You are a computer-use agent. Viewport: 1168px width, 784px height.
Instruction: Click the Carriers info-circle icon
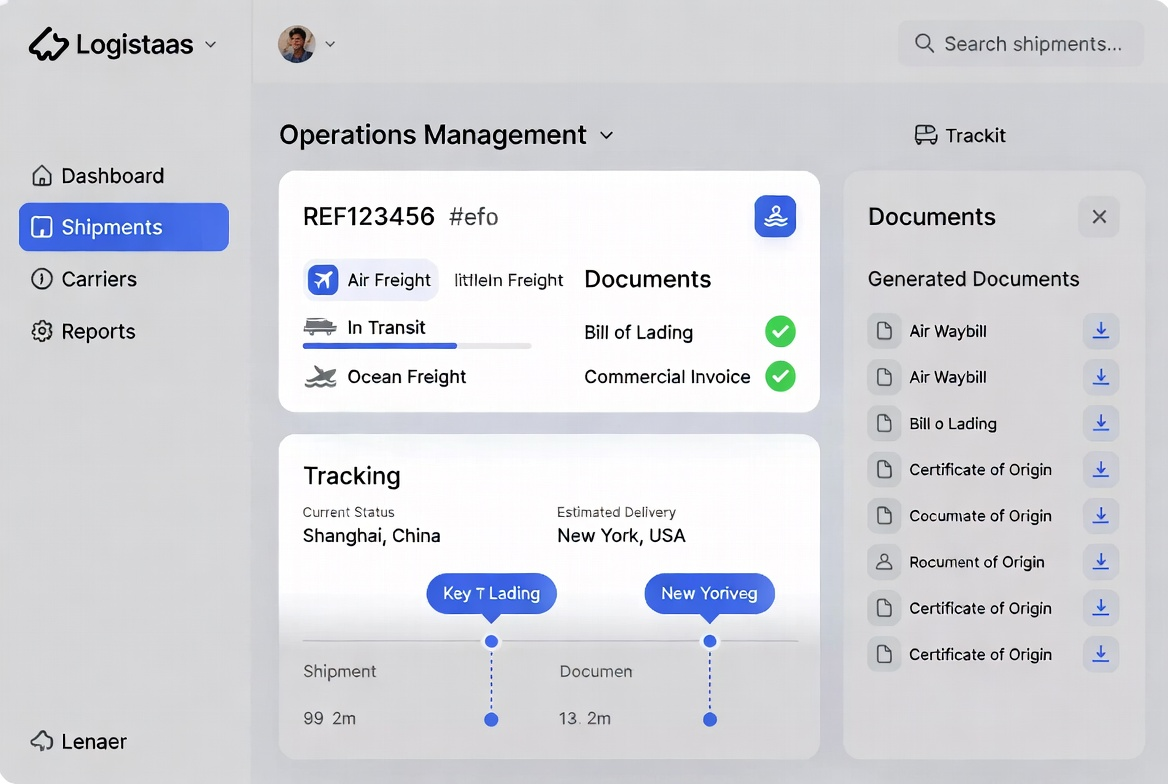coord(42,279)
